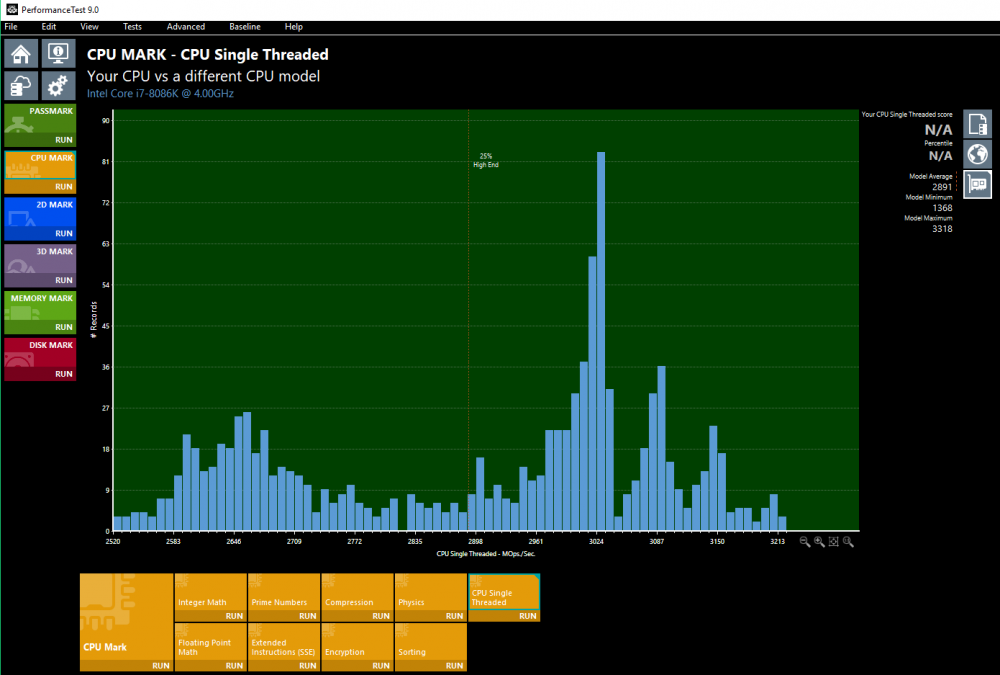Select the Memory Mark category

(x=40, y=305)
